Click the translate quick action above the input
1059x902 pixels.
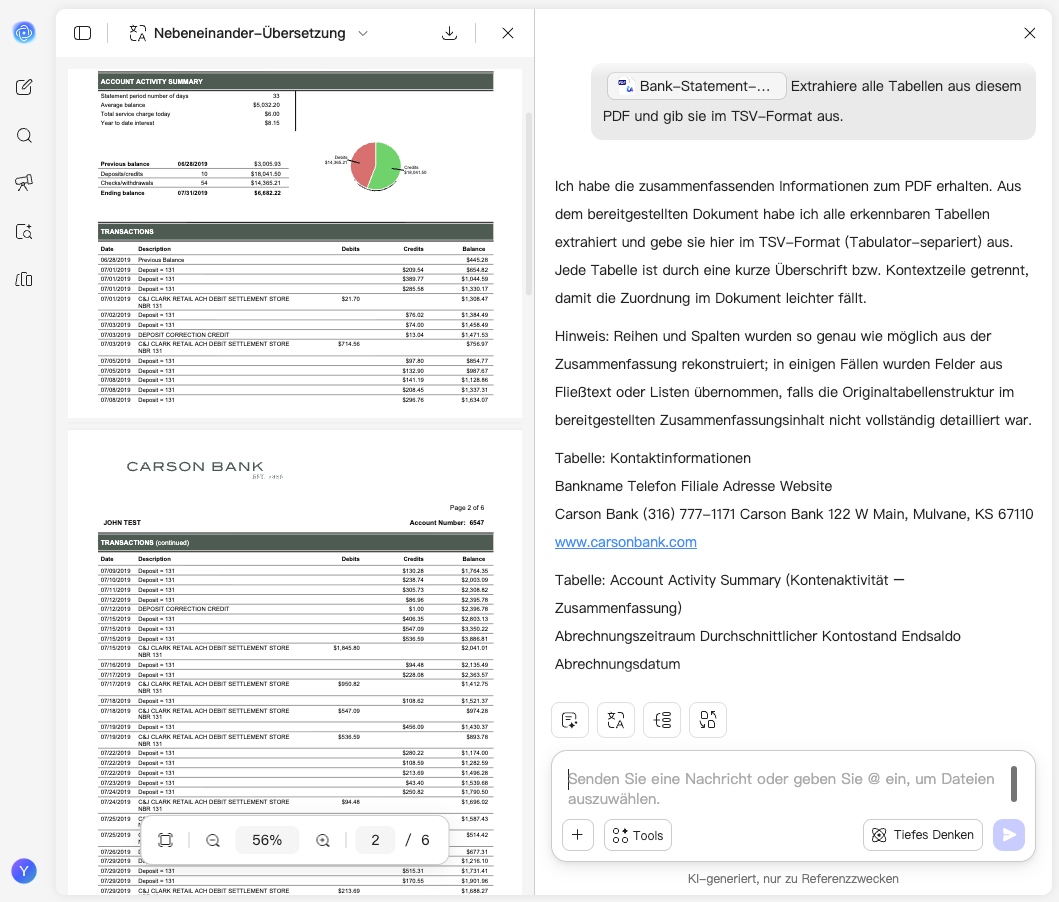pyautogui.click(x=616, y=720)
